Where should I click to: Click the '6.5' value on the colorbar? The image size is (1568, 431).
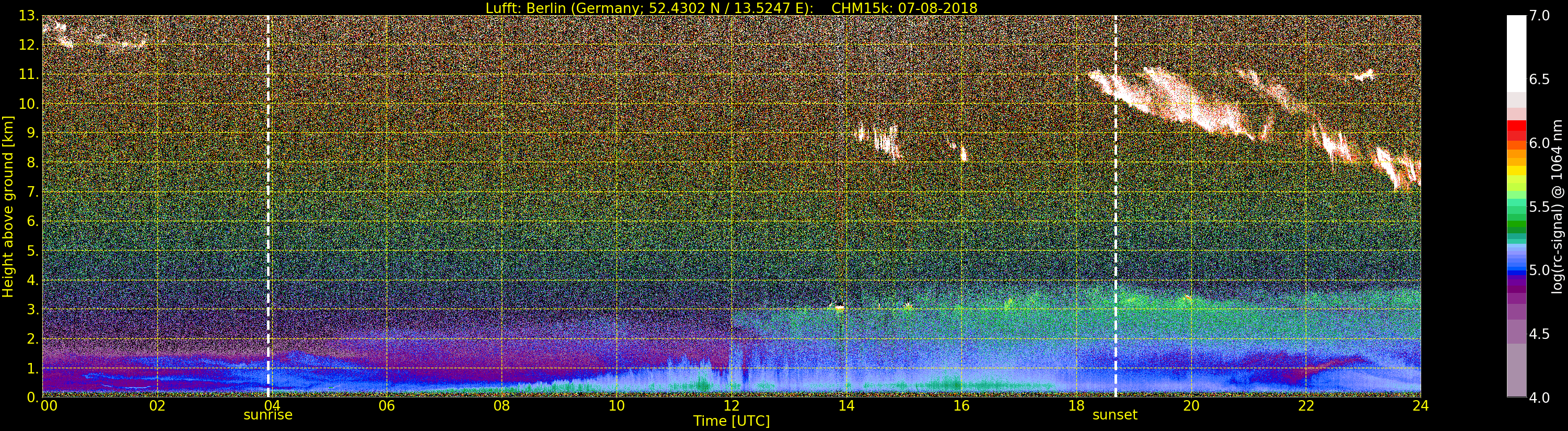point(1539,80)
